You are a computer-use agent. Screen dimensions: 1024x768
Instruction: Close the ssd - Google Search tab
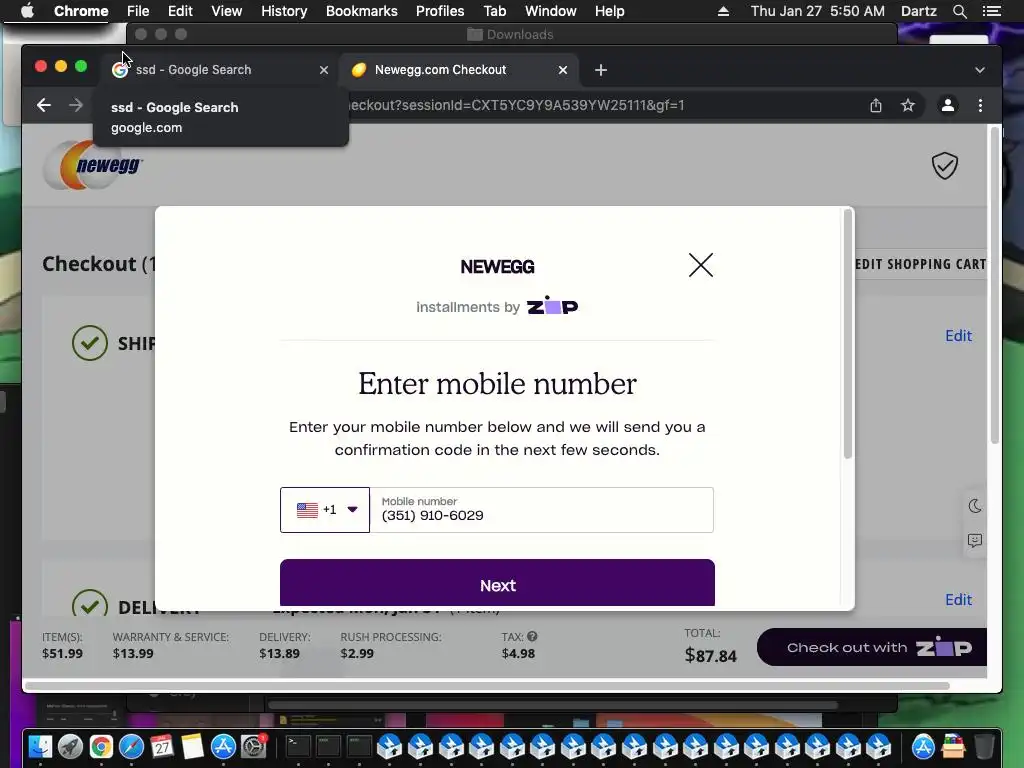[x=324, y=70]
